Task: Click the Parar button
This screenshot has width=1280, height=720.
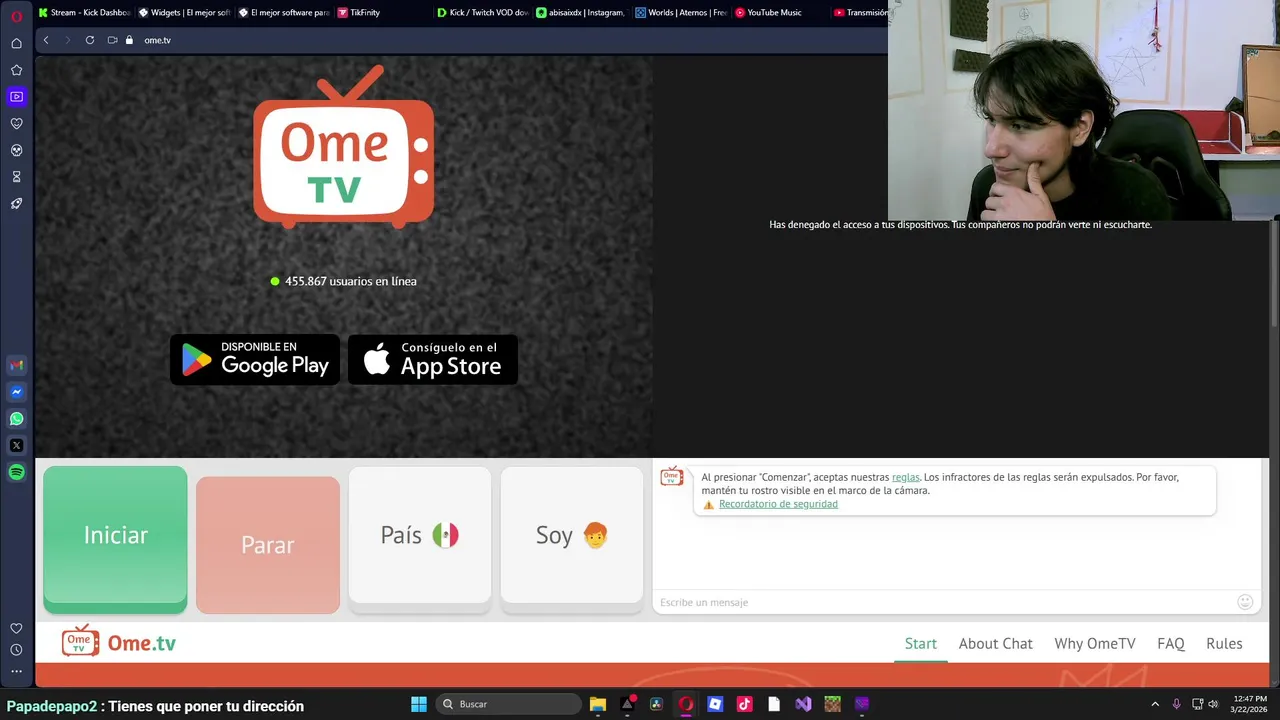Action: [268, 545]
